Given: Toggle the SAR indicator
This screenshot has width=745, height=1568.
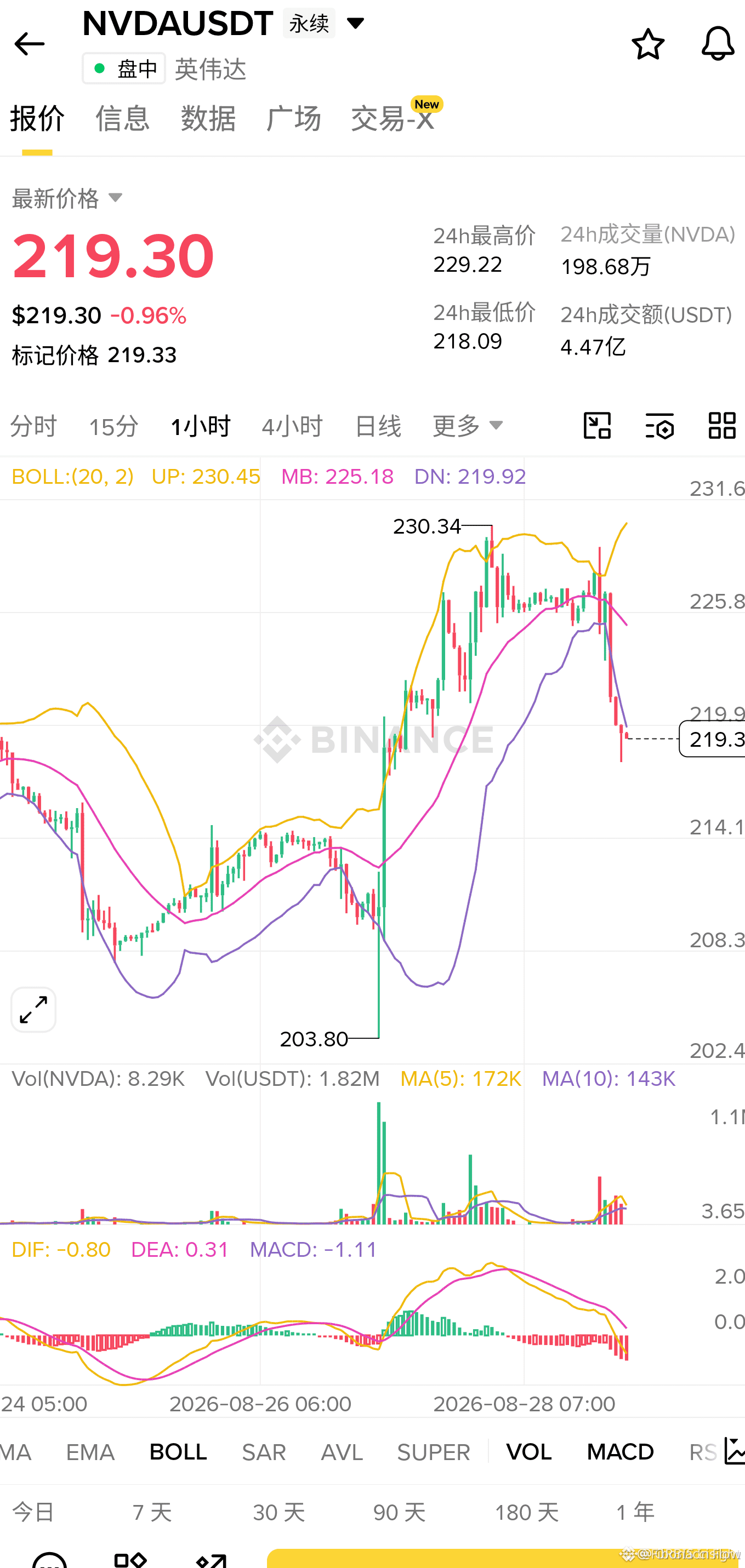Looking at the screenshot, I should click(x=264, y=1452).
